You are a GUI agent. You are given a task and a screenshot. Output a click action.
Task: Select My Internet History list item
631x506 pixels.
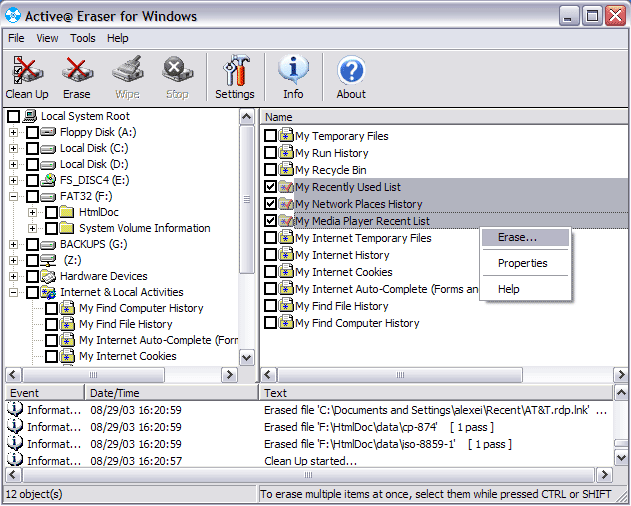click(342, 255)
